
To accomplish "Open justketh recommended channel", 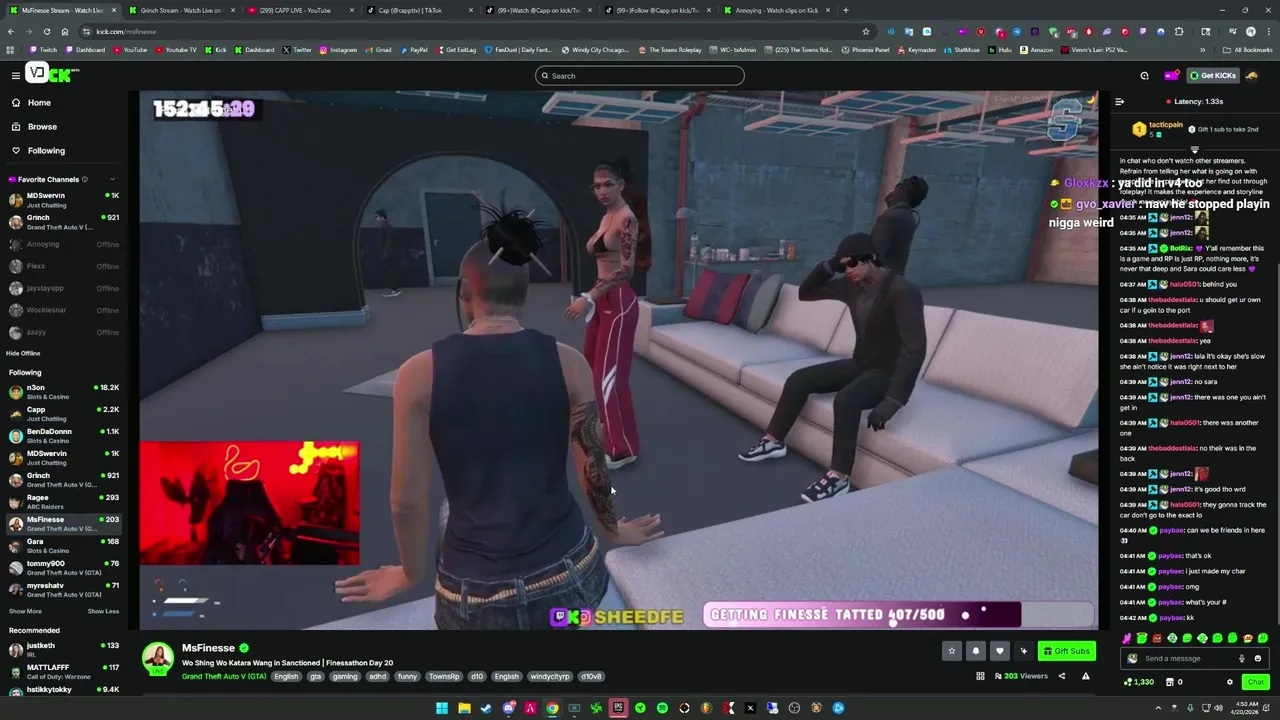I will (62, 650).
